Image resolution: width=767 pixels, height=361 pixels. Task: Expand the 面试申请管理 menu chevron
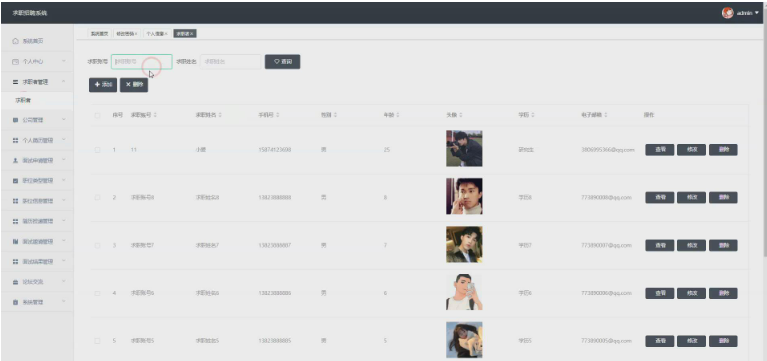pos(64,160)
